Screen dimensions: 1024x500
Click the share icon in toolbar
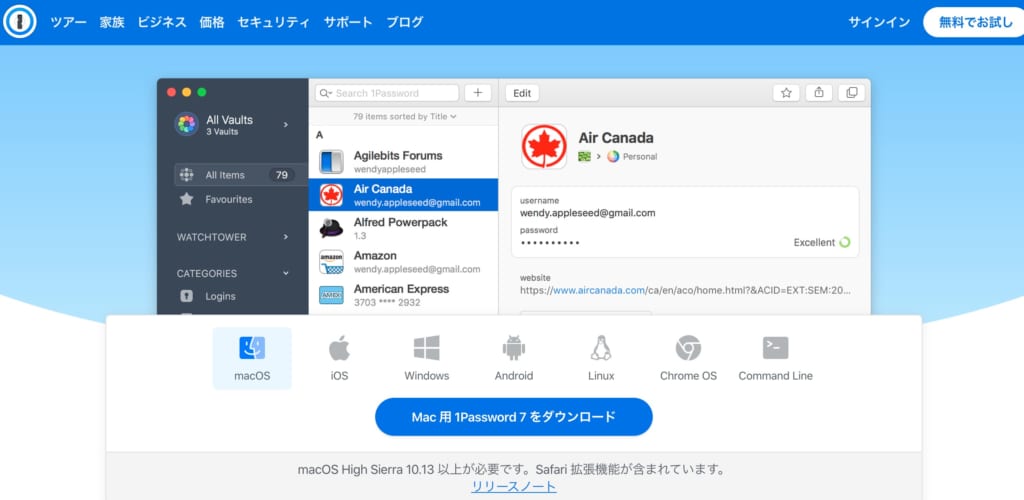point(819,93)
